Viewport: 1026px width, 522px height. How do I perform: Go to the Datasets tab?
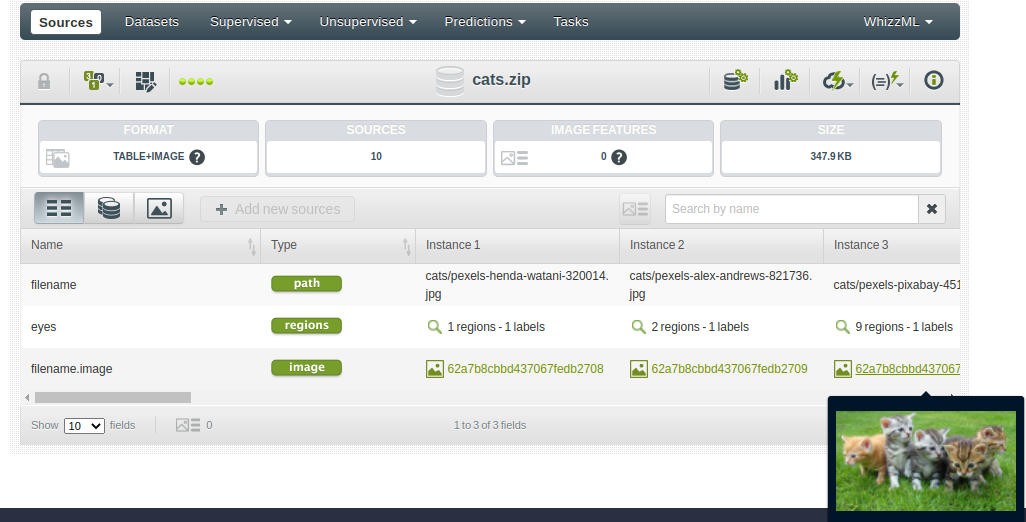coord(152,22)
